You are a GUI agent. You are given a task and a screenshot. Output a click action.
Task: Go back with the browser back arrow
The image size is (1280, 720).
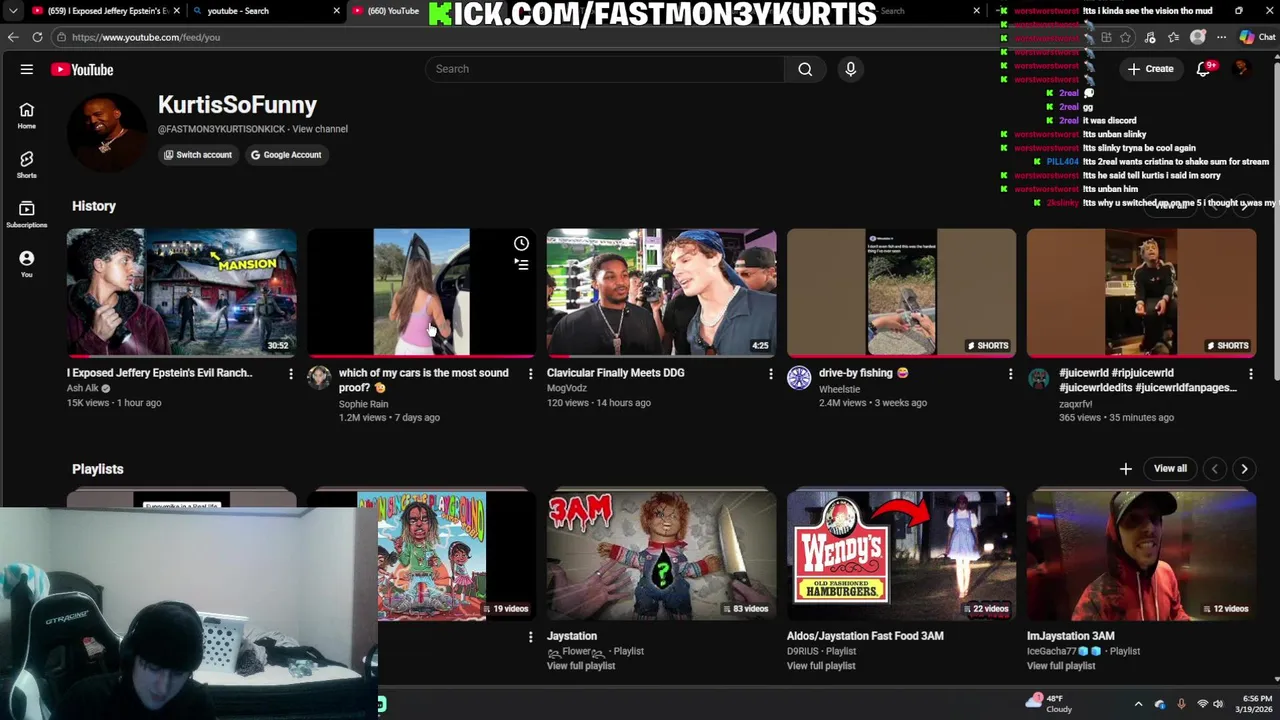click(13, 37)
